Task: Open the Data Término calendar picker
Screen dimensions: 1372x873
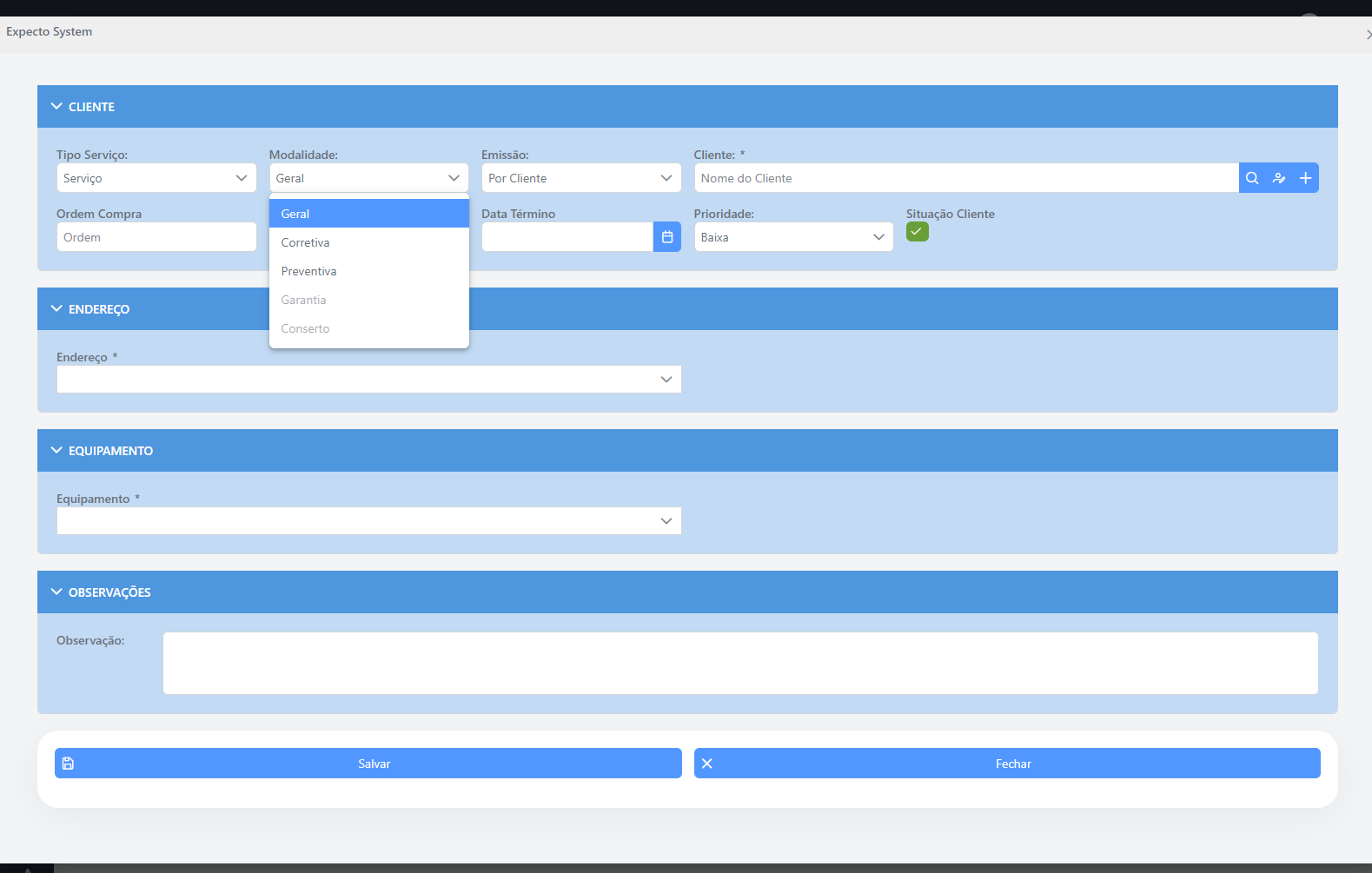Action: tap(666, 237)
